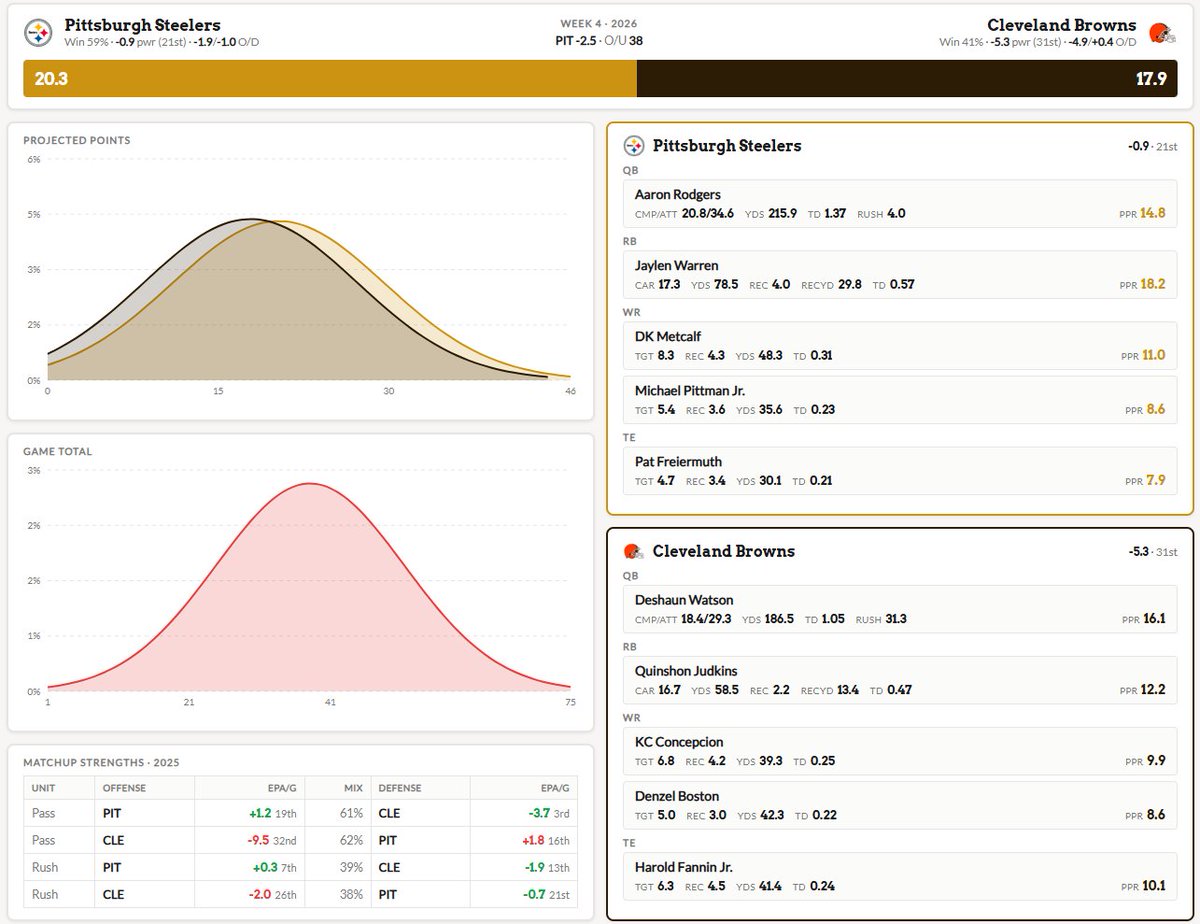
Task: Open Aaron Rodgers' player name
Action: tap(677, 194)
